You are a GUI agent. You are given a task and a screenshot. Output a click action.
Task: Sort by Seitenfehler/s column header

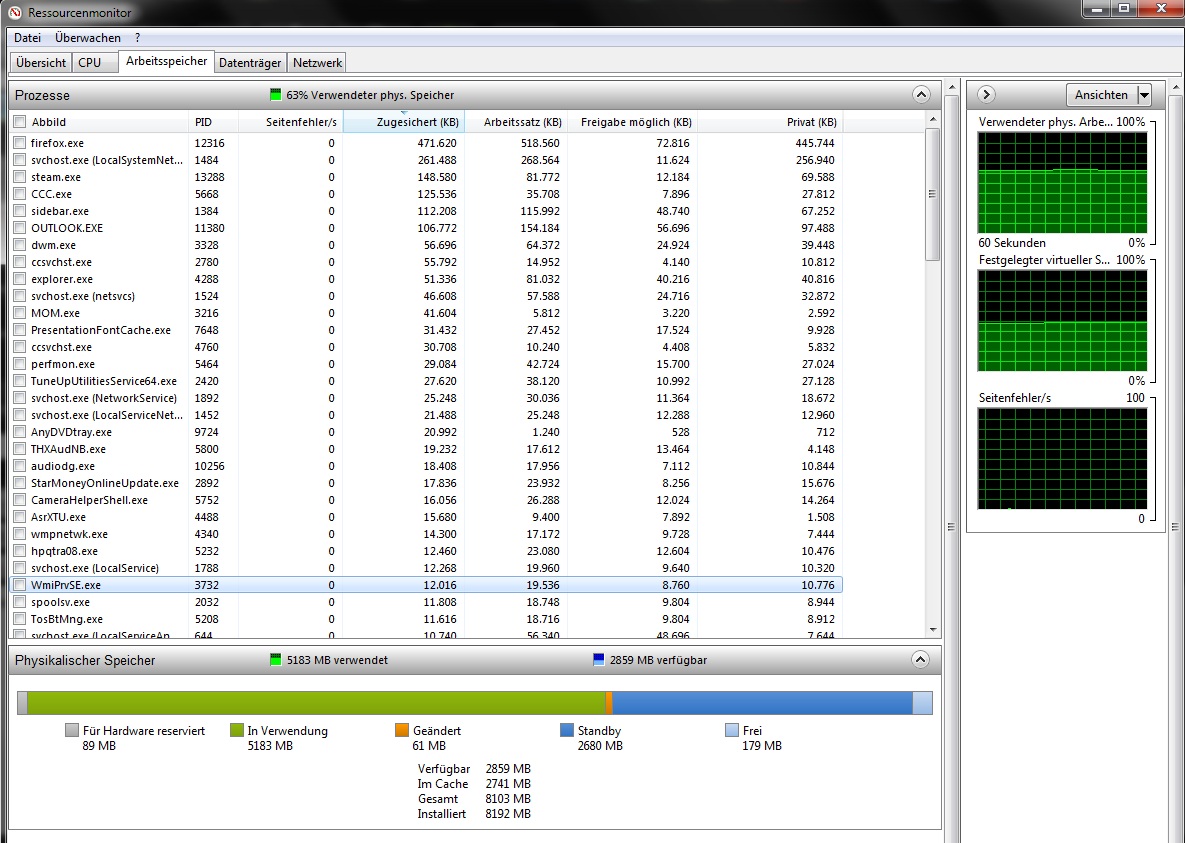click(x=291, y=122)
